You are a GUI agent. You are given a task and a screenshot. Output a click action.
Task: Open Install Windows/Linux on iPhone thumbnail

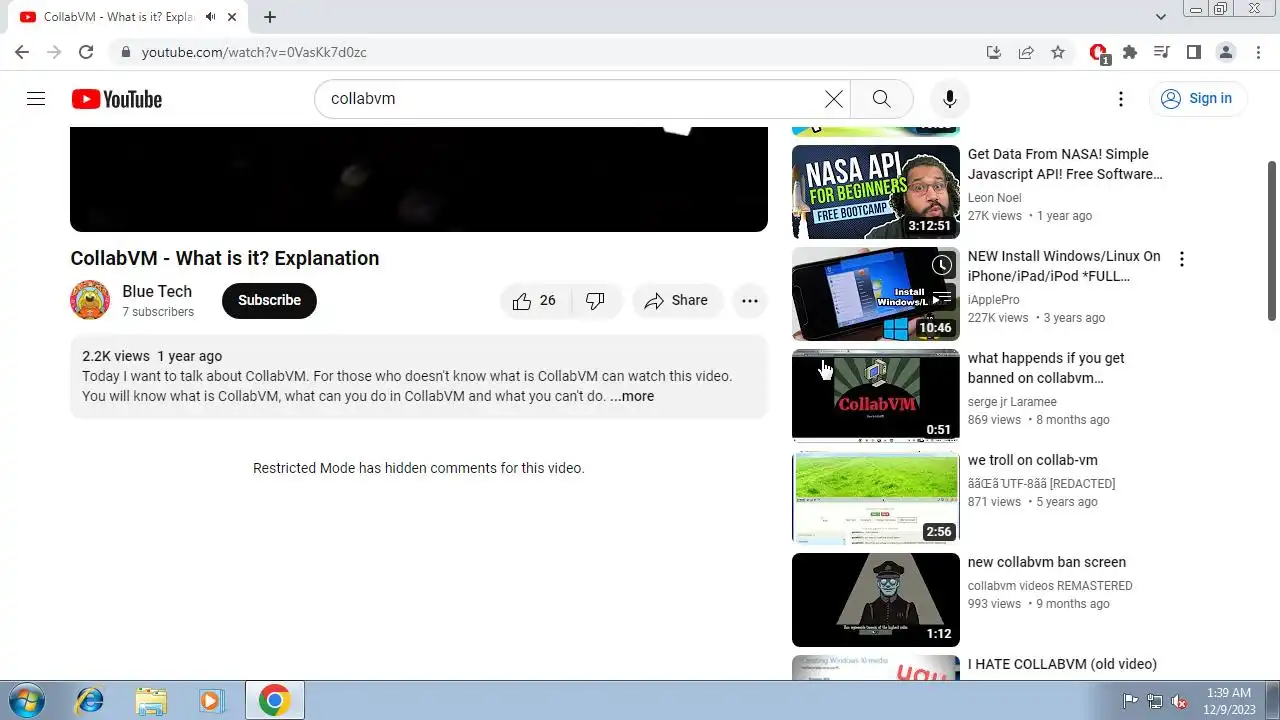pos(876,294)
